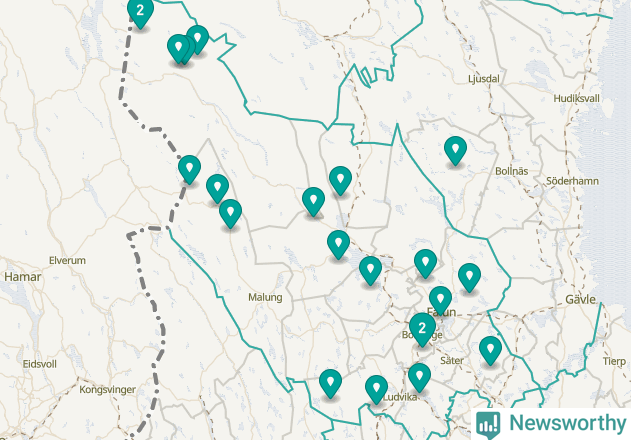Select the map pin west of Bollnäs
This screenshot has width=631, height=440.
(x=455, y=150)
